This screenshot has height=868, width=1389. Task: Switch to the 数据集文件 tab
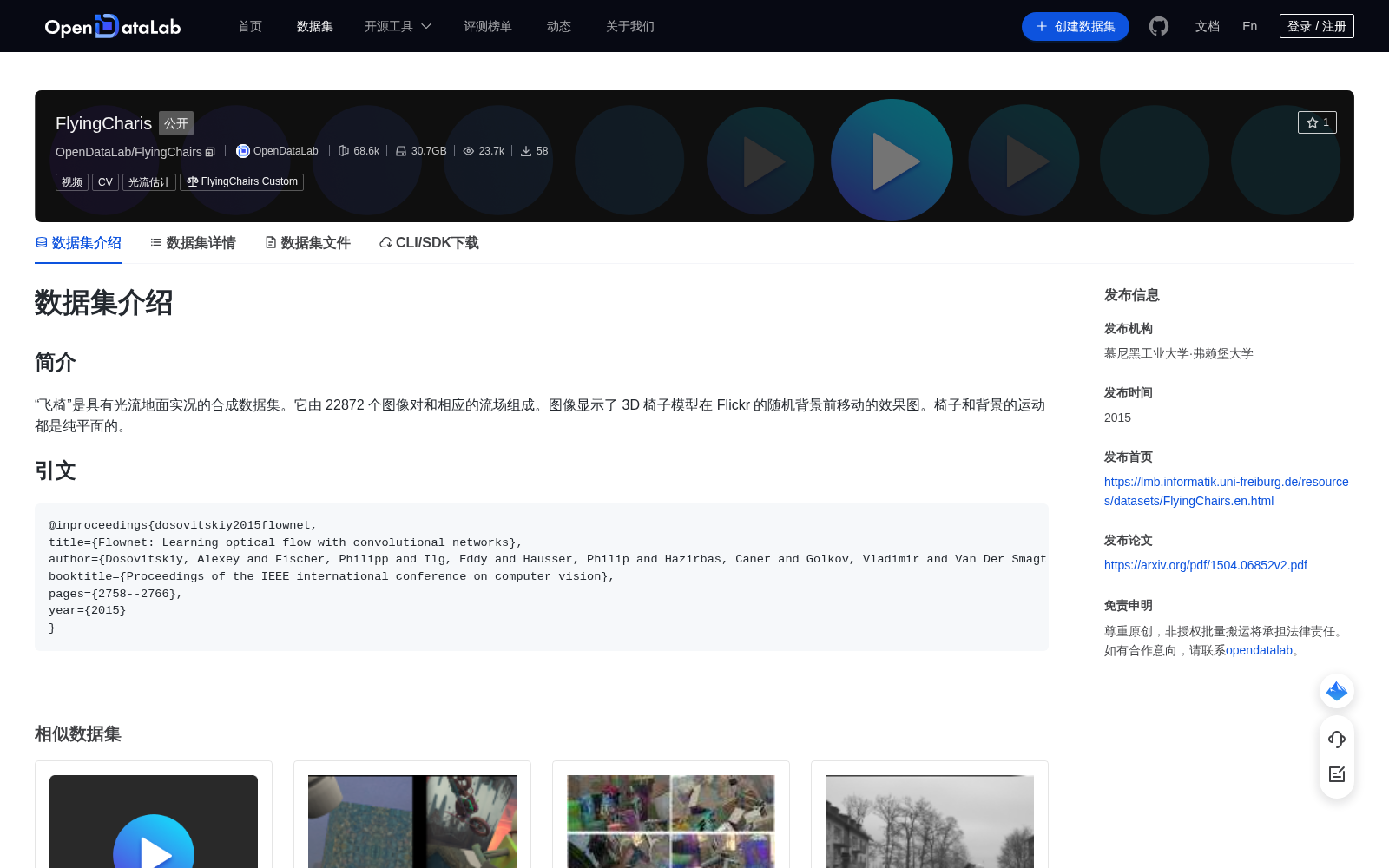pyautogui.click(x=307, y=243)
